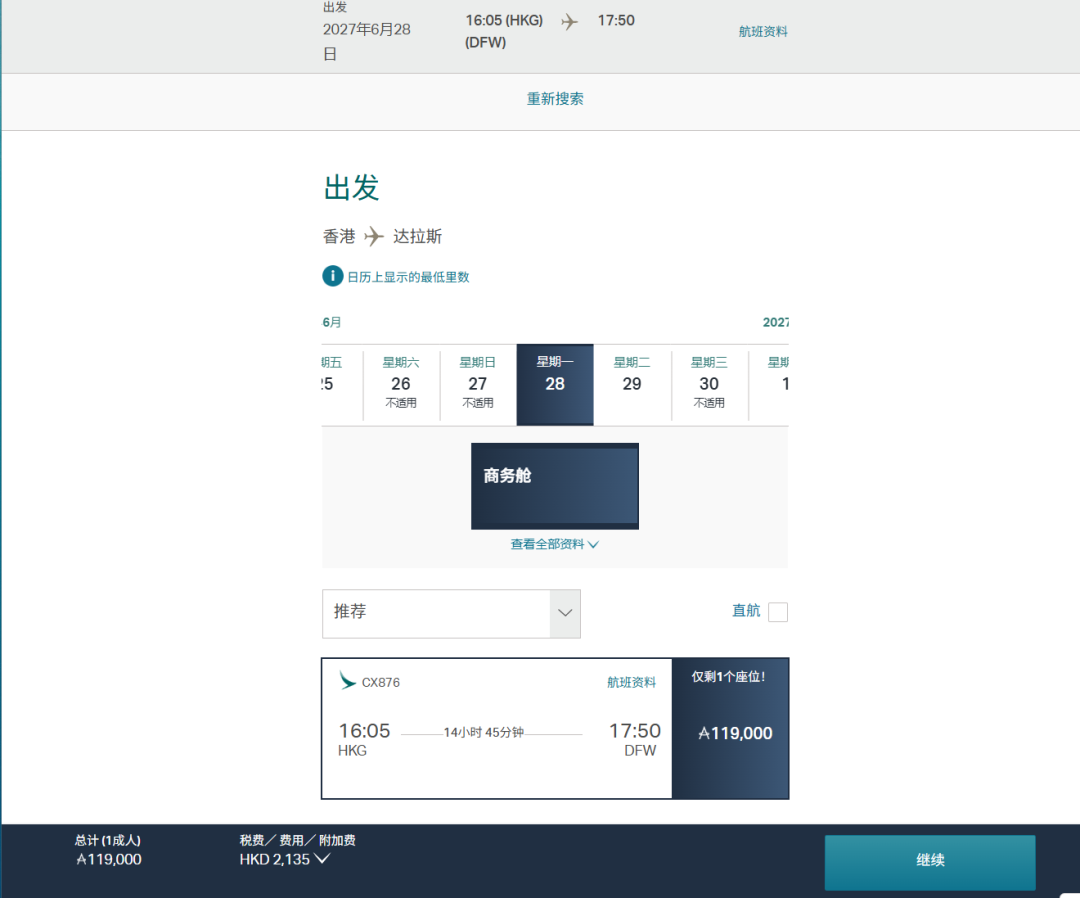
Task: Click the chevron on the 推荐 dropdown
Action: 565,614
